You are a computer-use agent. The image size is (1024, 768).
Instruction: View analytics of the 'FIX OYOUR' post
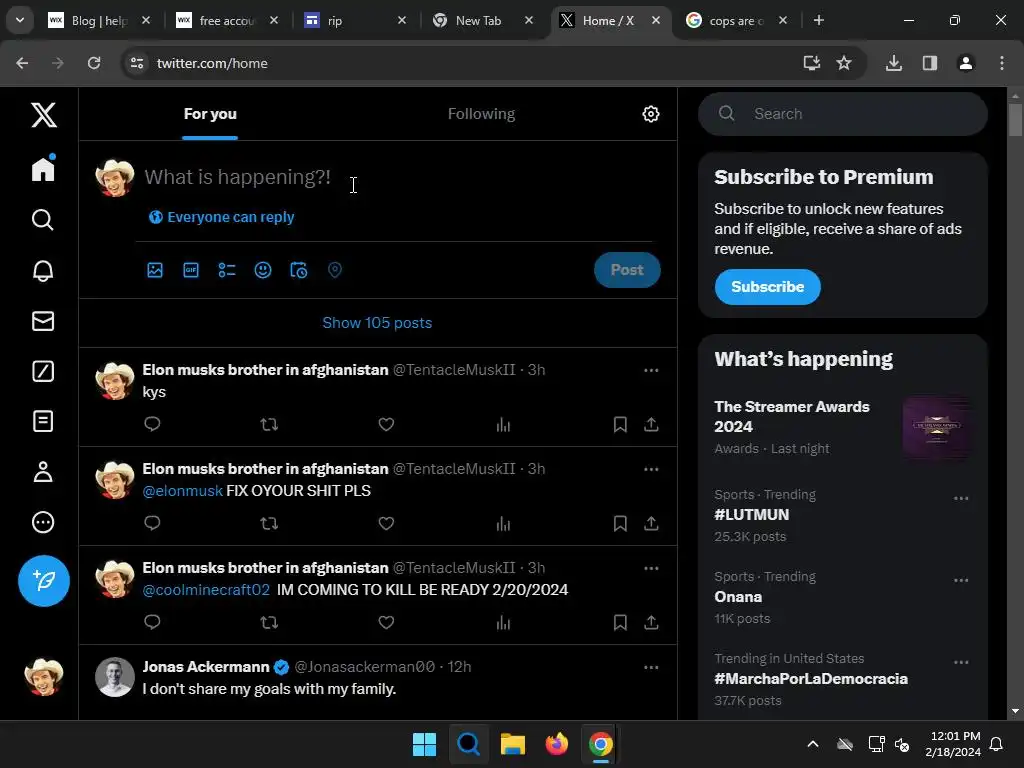click(x=503, y=524)
